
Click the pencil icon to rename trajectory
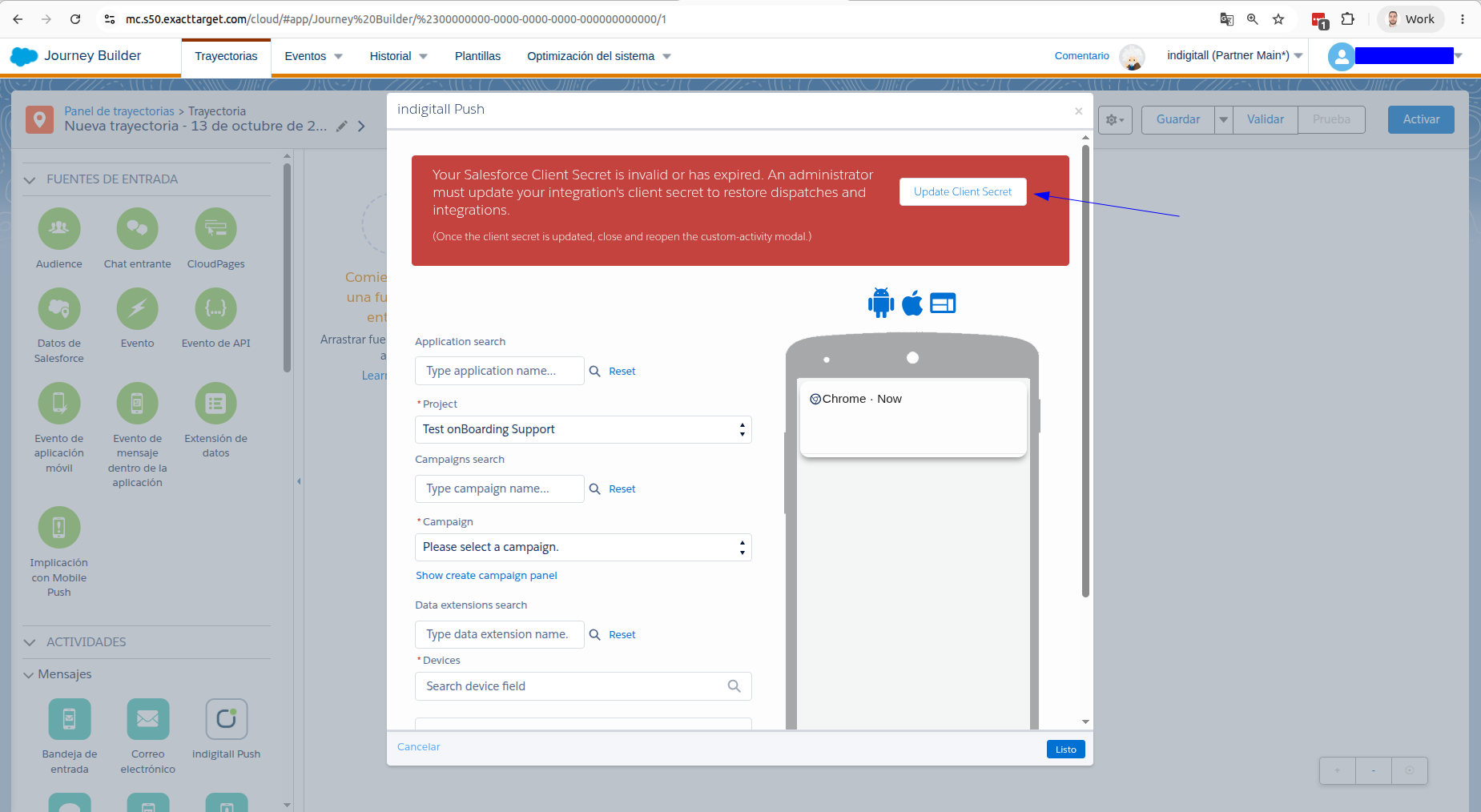[x=342, y=127]
